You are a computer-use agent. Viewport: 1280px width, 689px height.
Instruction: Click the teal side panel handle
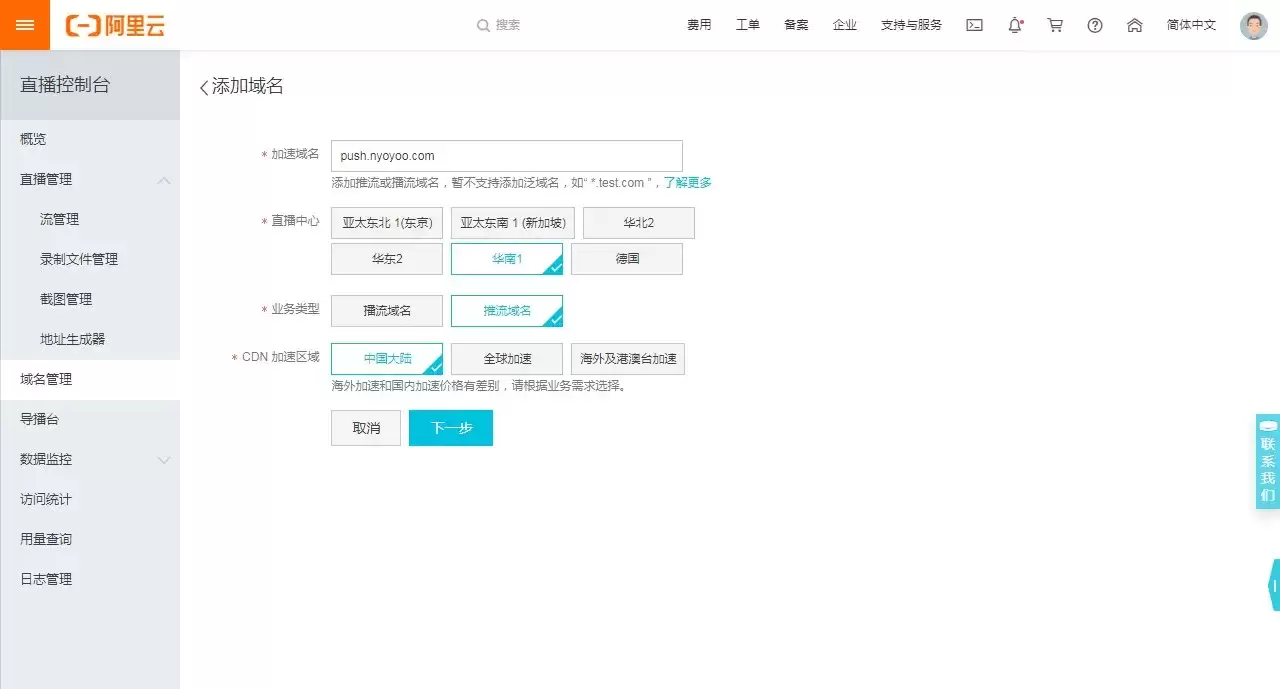pos(1274,585)
